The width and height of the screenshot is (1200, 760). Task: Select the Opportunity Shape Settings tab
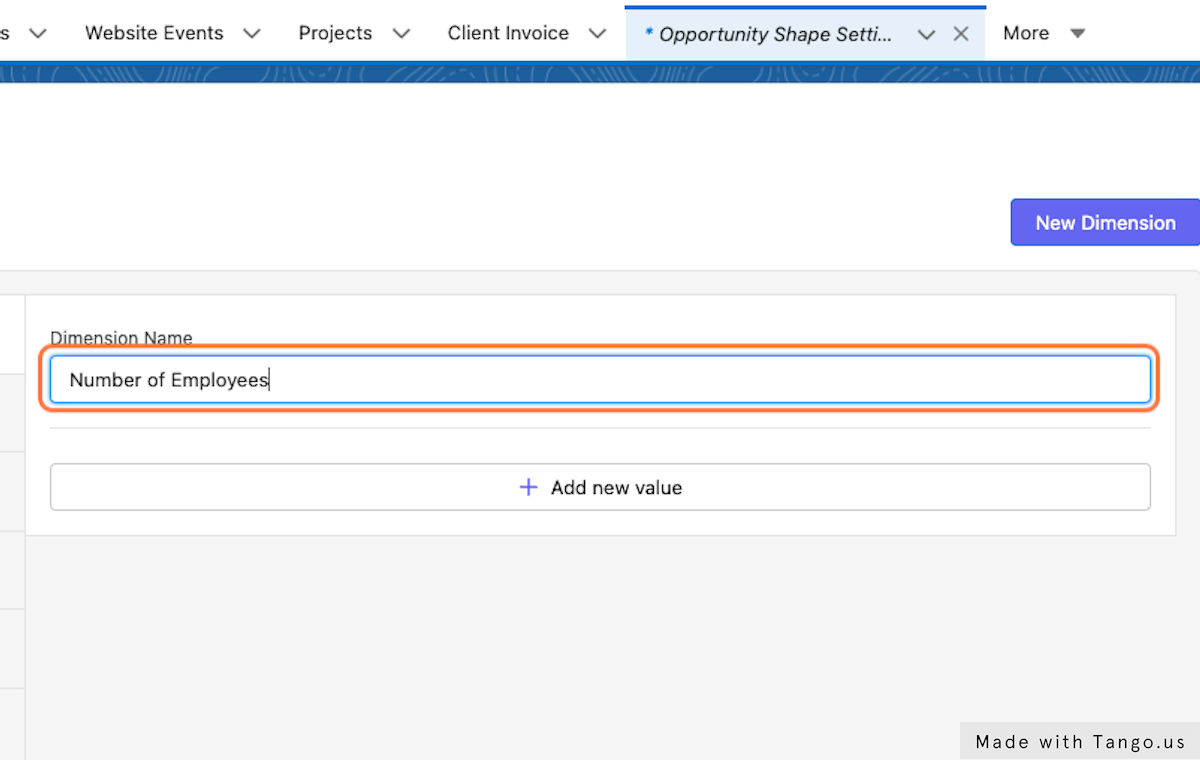pos(768,34)
